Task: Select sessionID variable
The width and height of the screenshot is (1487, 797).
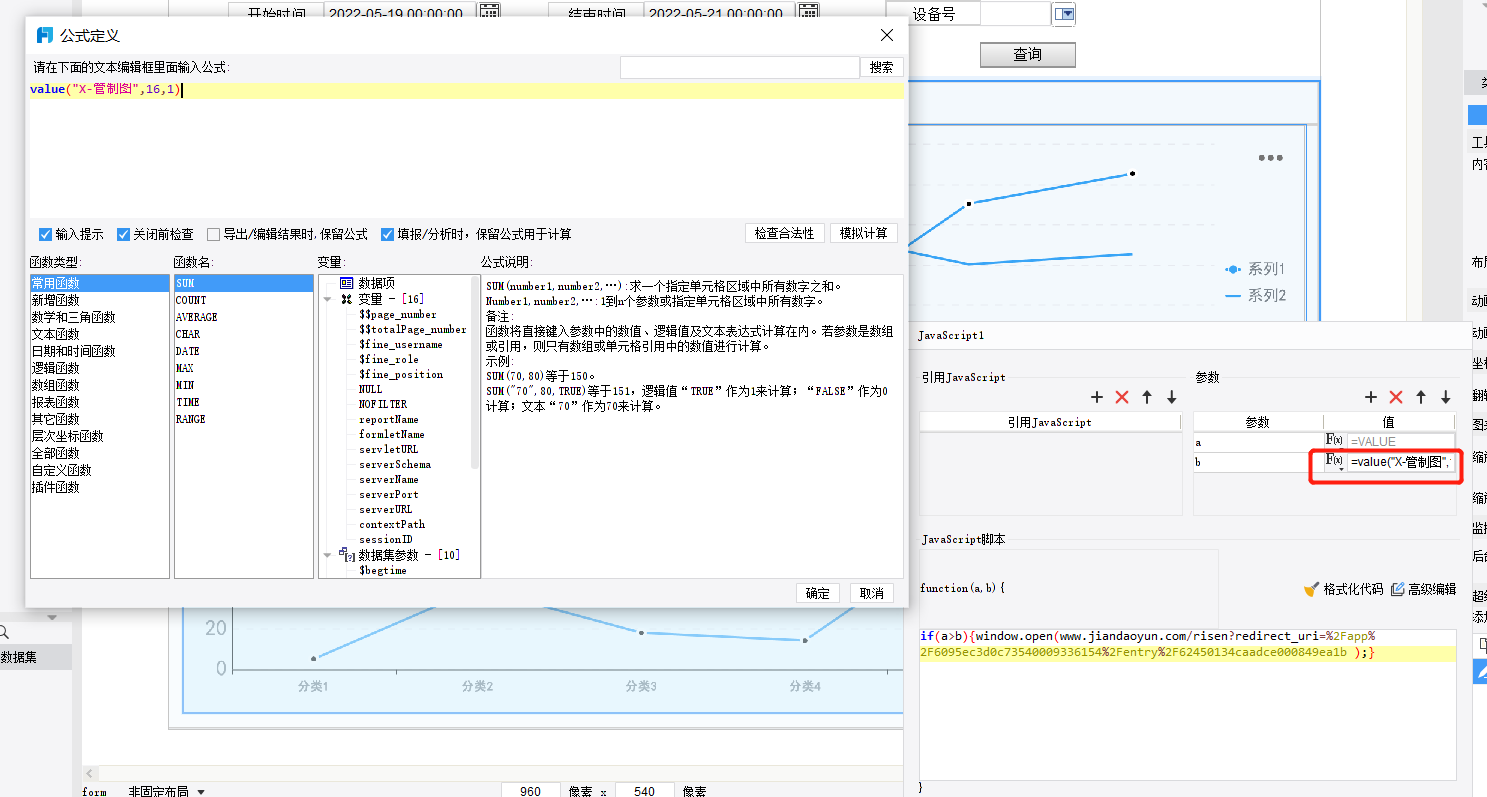Action: pos(385,539)
